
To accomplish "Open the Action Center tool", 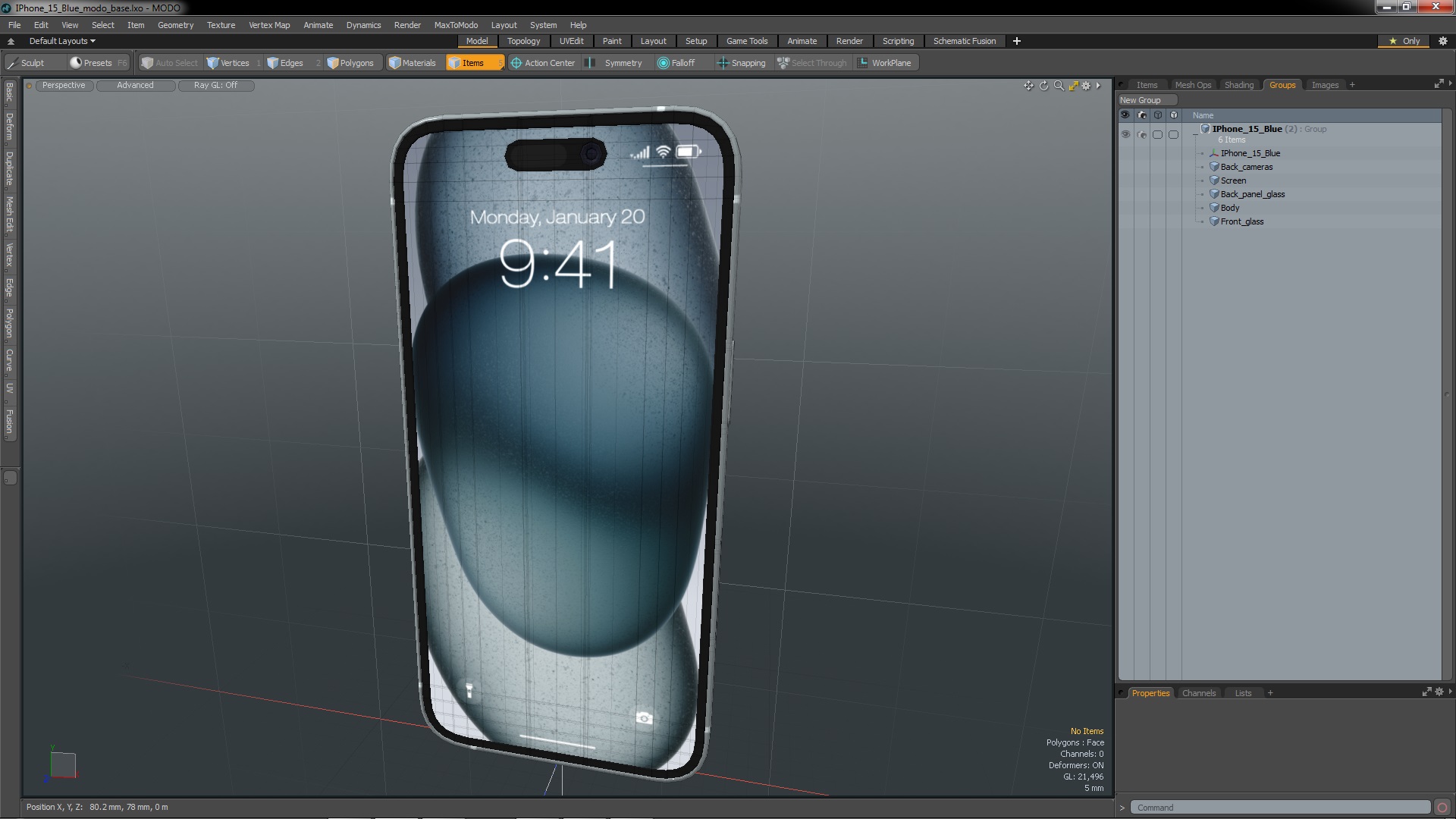I will point(542,63).
